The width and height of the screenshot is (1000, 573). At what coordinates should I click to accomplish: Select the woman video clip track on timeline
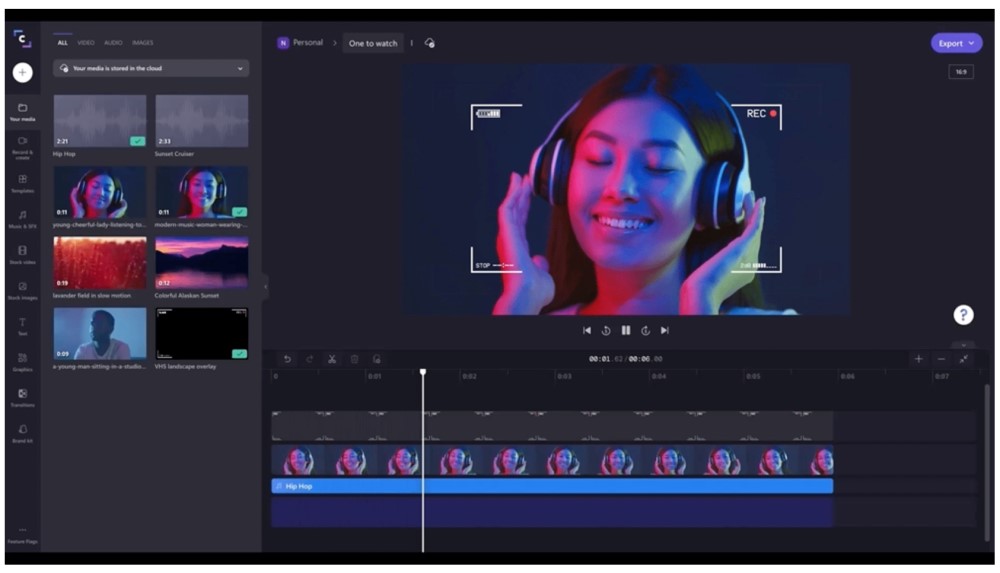tap(552, 461)
